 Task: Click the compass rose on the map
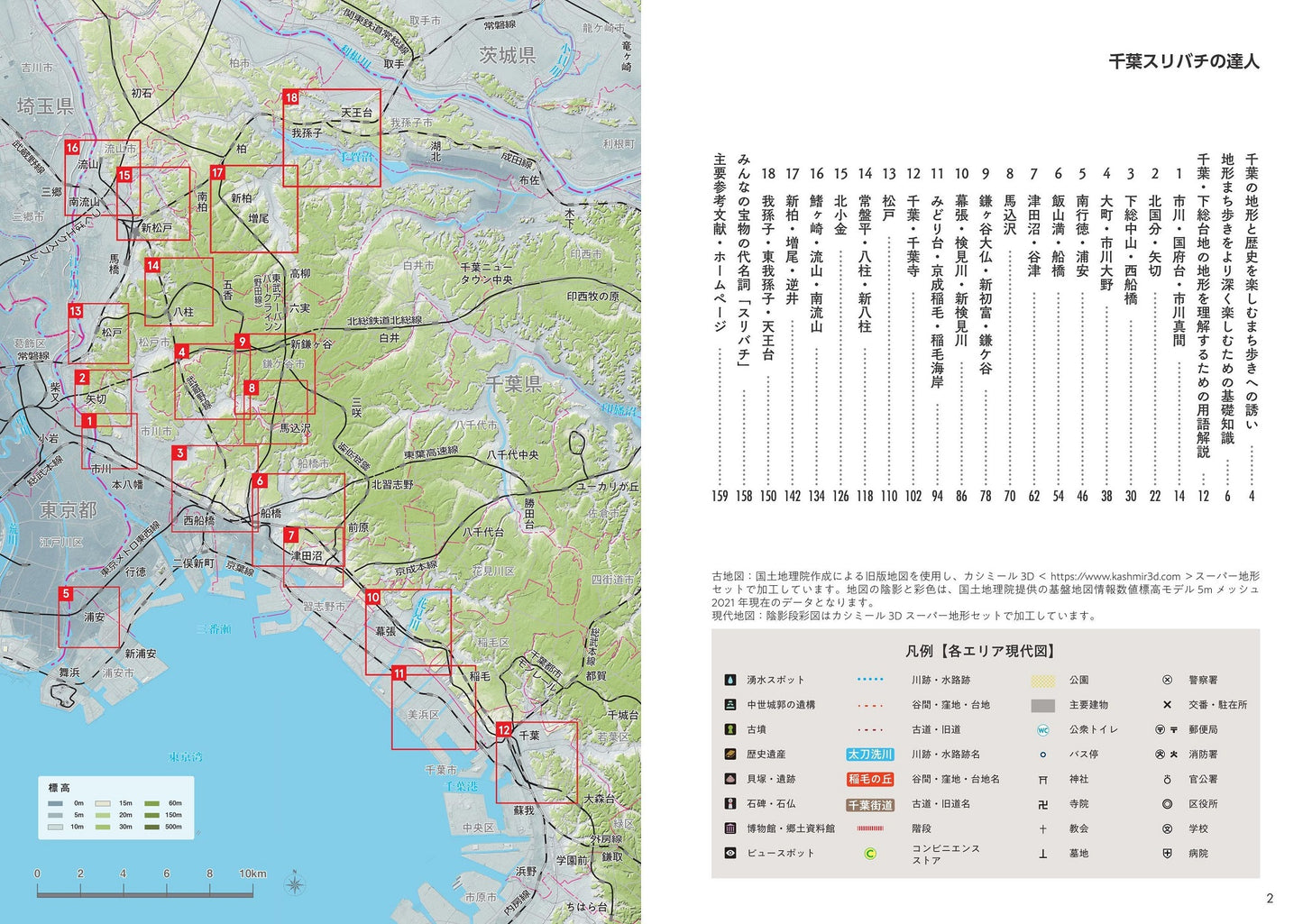[x=295, y=884]
